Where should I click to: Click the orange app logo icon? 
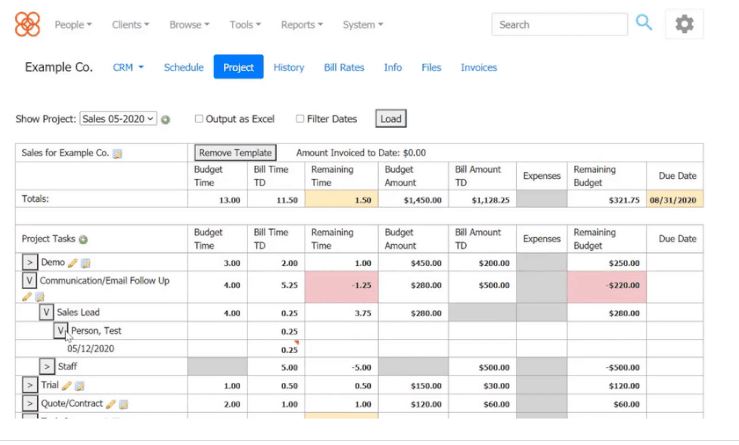pyautogui.click(x=28, y=24)
